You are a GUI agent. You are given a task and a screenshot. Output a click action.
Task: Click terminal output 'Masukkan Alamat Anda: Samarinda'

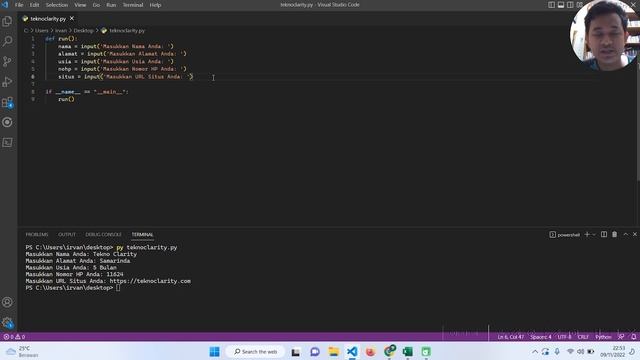click(78, 261)
